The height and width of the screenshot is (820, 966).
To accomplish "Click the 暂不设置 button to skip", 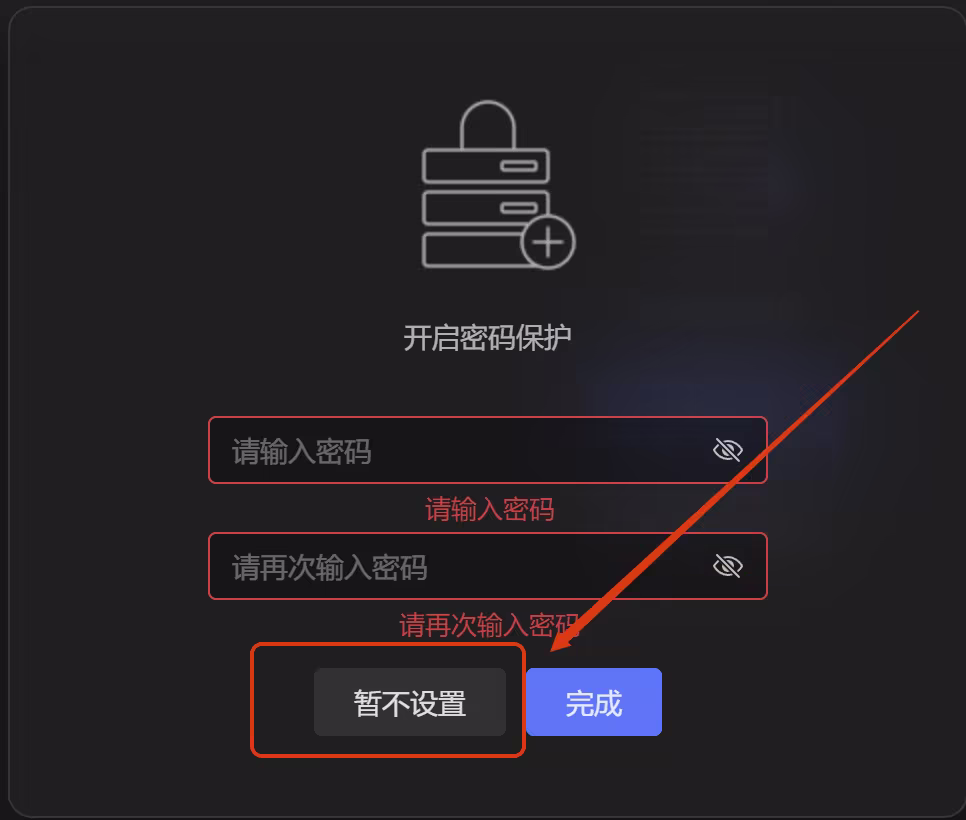I will click(x=410, y=702).
